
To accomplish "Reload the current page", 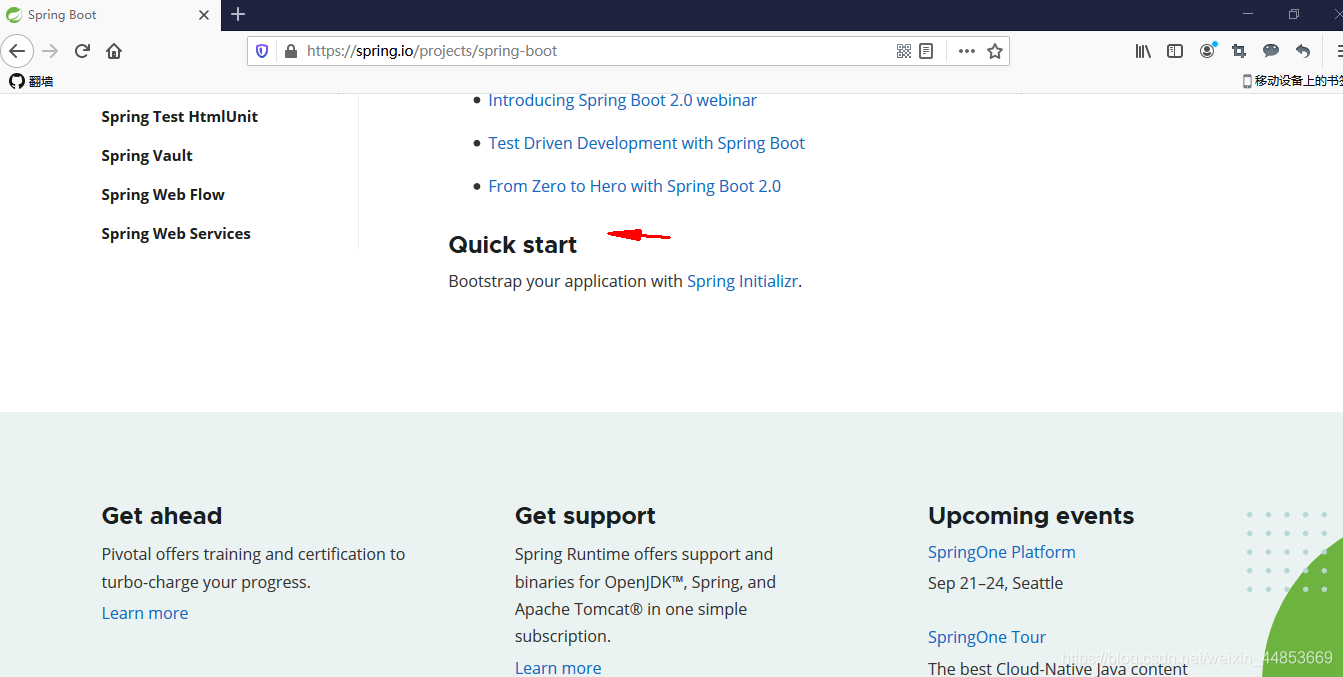I will point(83,51).
